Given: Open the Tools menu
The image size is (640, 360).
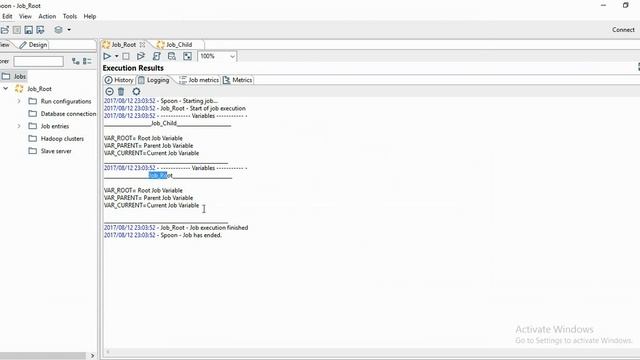Looking at the screenshot, I should [x=69, y=16].
